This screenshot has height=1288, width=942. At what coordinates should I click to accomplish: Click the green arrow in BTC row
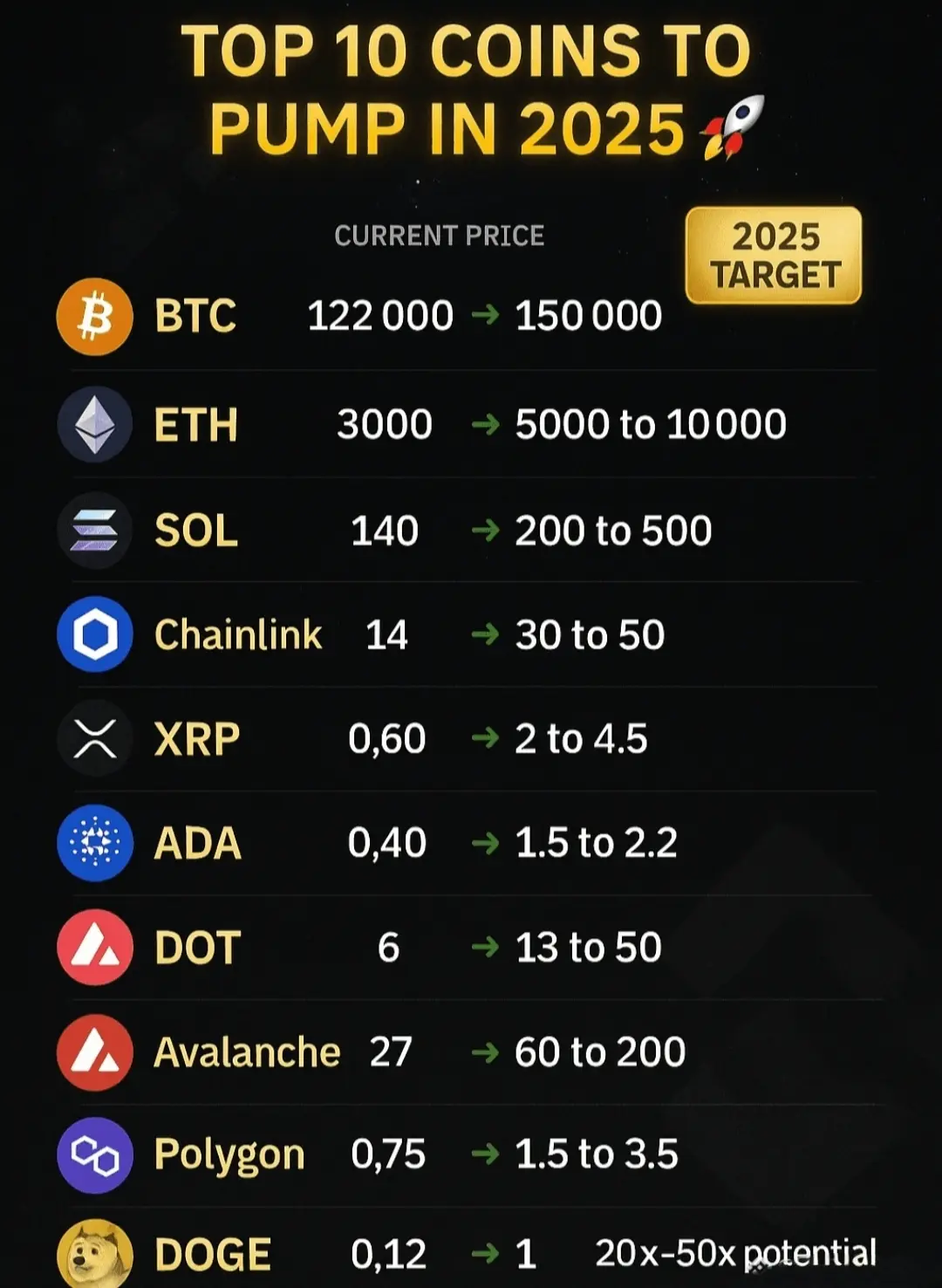tap(485, 315)
